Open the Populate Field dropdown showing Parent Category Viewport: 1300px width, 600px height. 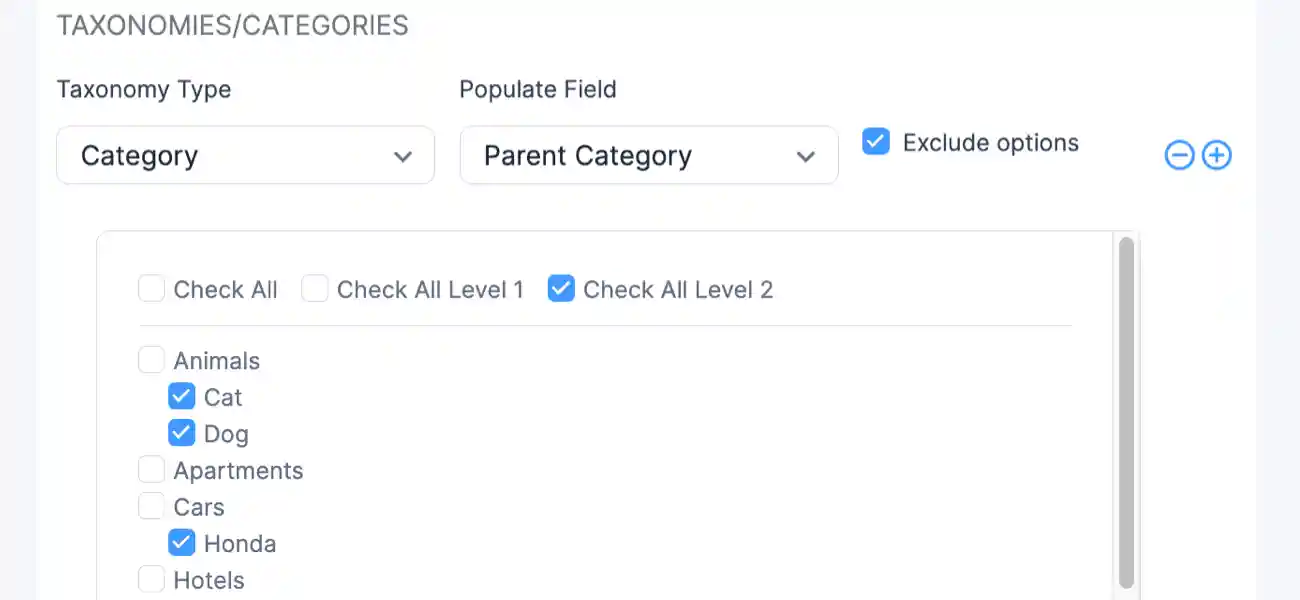[648, 155]
